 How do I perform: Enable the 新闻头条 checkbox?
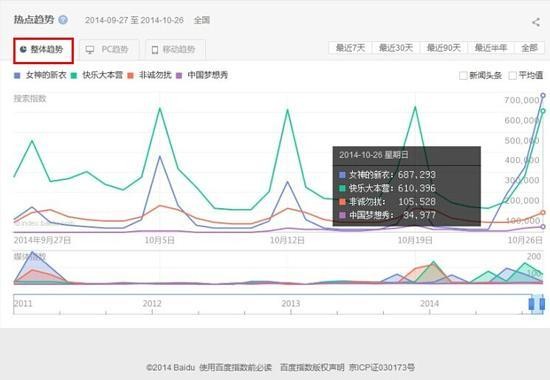tap(463, 75)
